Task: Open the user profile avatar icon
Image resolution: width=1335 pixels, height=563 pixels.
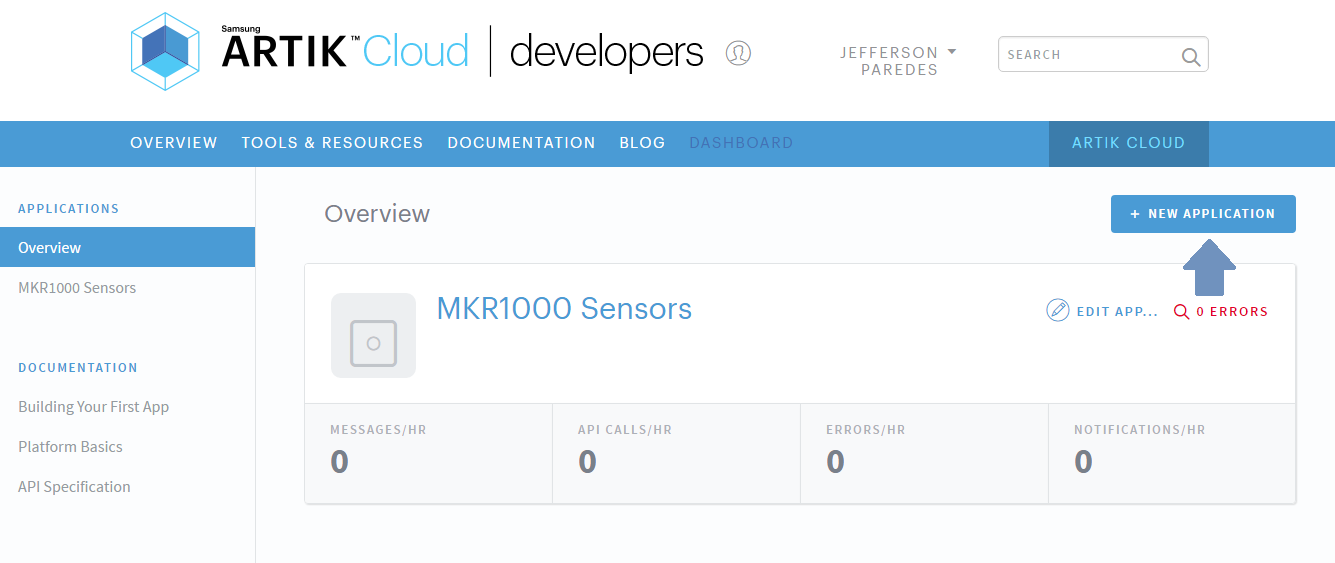Action: click(x=738, y=53)
